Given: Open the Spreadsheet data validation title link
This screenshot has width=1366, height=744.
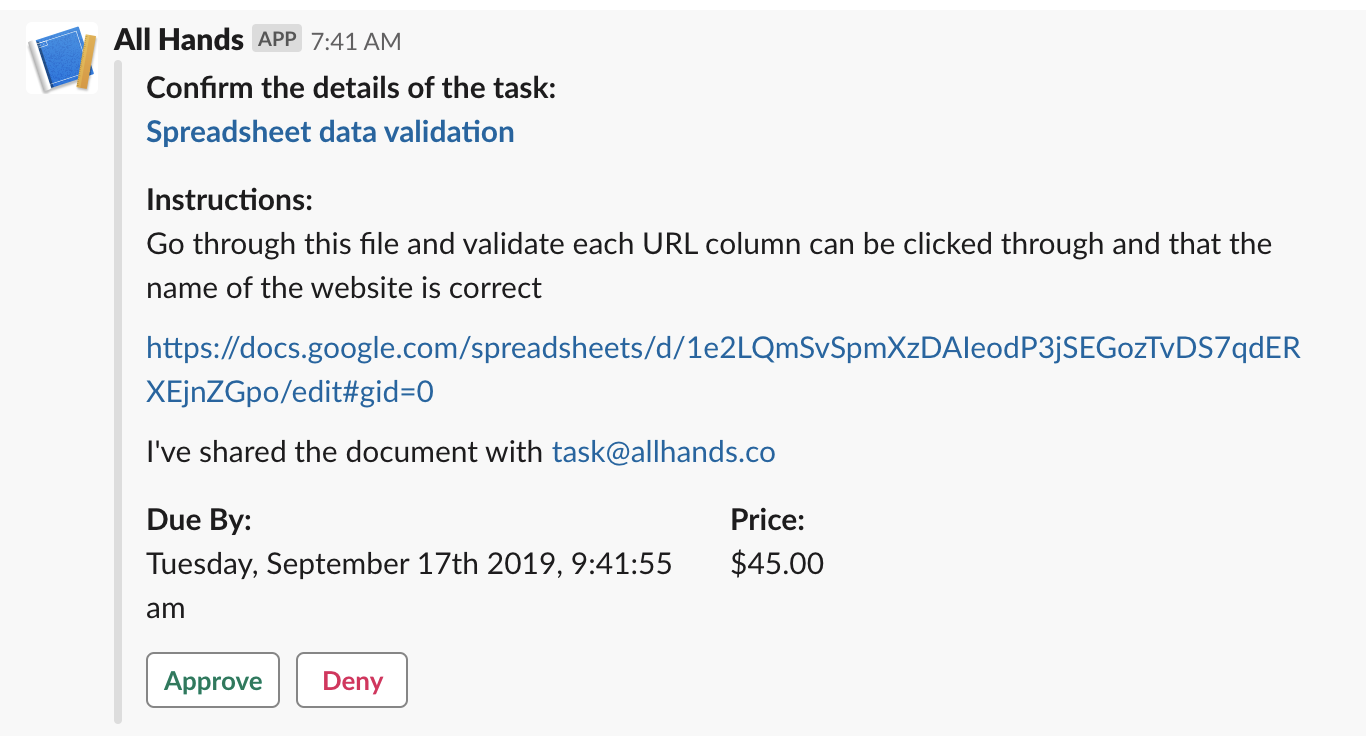Looking at the screenshot, I should (x=330, y=132).
